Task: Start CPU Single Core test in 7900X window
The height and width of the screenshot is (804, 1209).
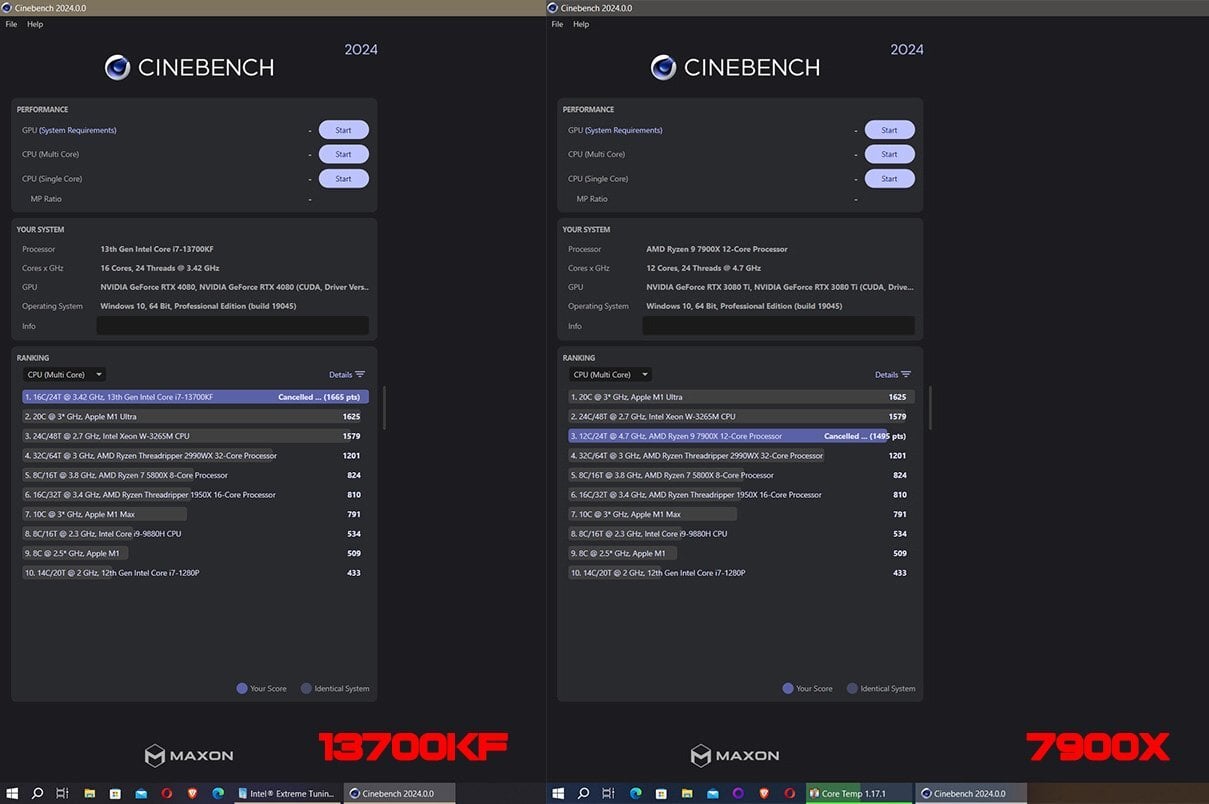Action: [889, 179]
